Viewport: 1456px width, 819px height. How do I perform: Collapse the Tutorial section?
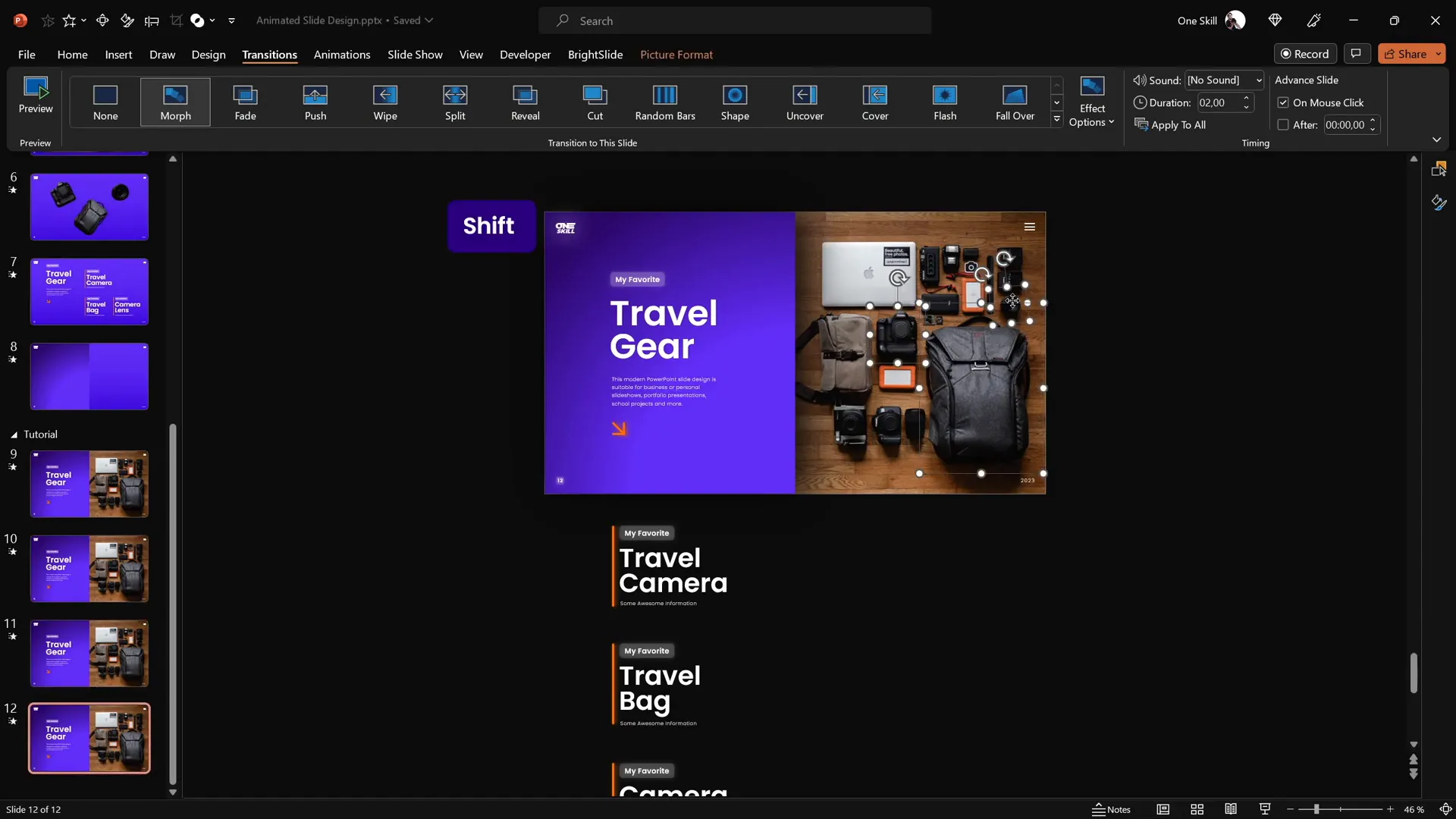pos(14,435)
